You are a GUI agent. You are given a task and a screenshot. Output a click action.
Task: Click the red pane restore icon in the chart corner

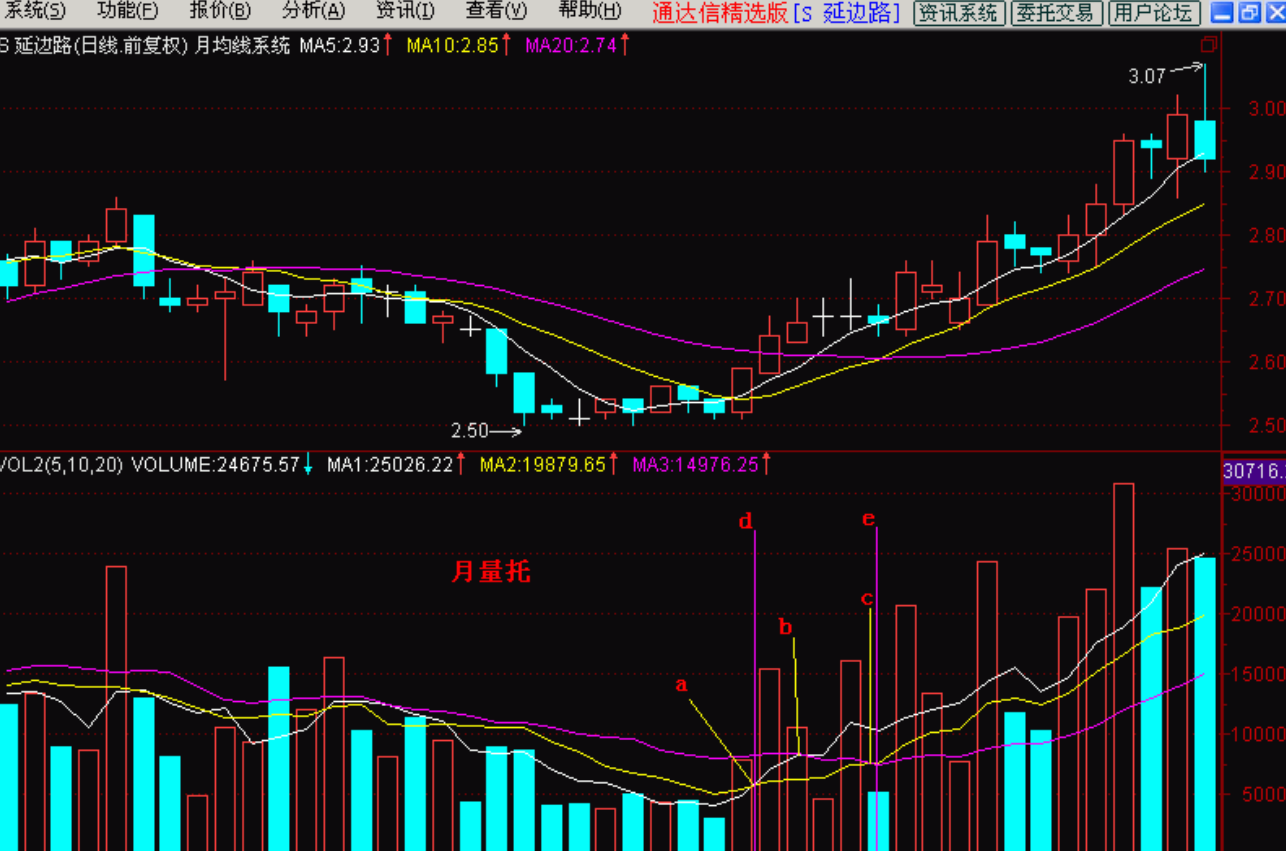pos(1210,45)
